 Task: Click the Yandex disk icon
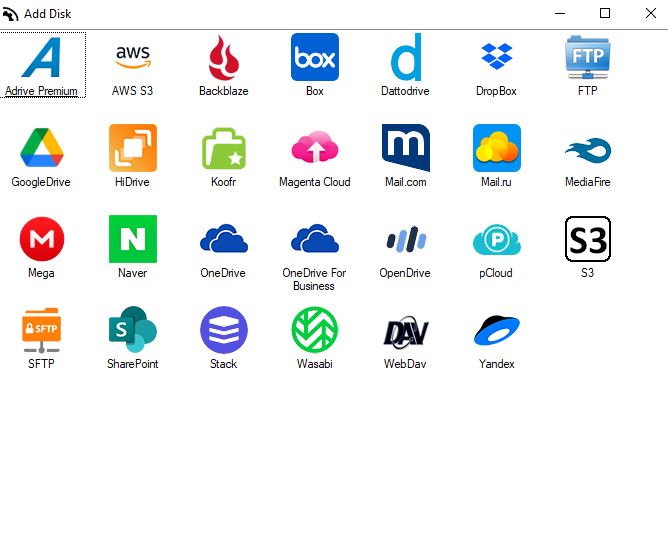click(497, 330)
